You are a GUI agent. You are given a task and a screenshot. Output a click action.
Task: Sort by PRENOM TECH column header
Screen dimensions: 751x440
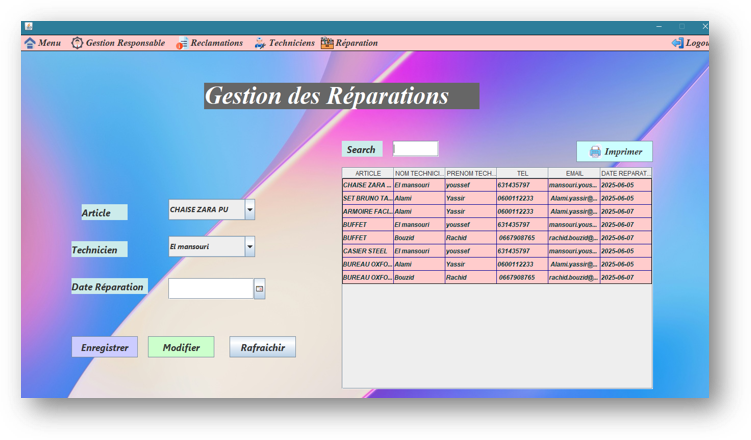tap(471, 173)
